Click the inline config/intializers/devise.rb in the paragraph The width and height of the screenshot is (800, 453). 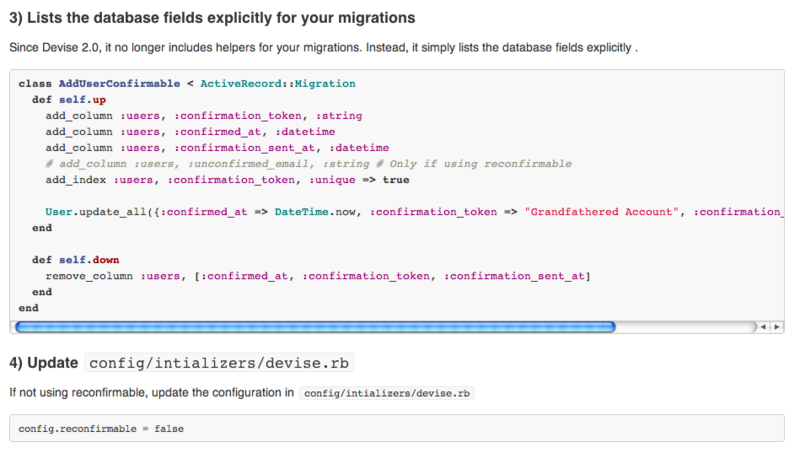(x=387, y=393)
